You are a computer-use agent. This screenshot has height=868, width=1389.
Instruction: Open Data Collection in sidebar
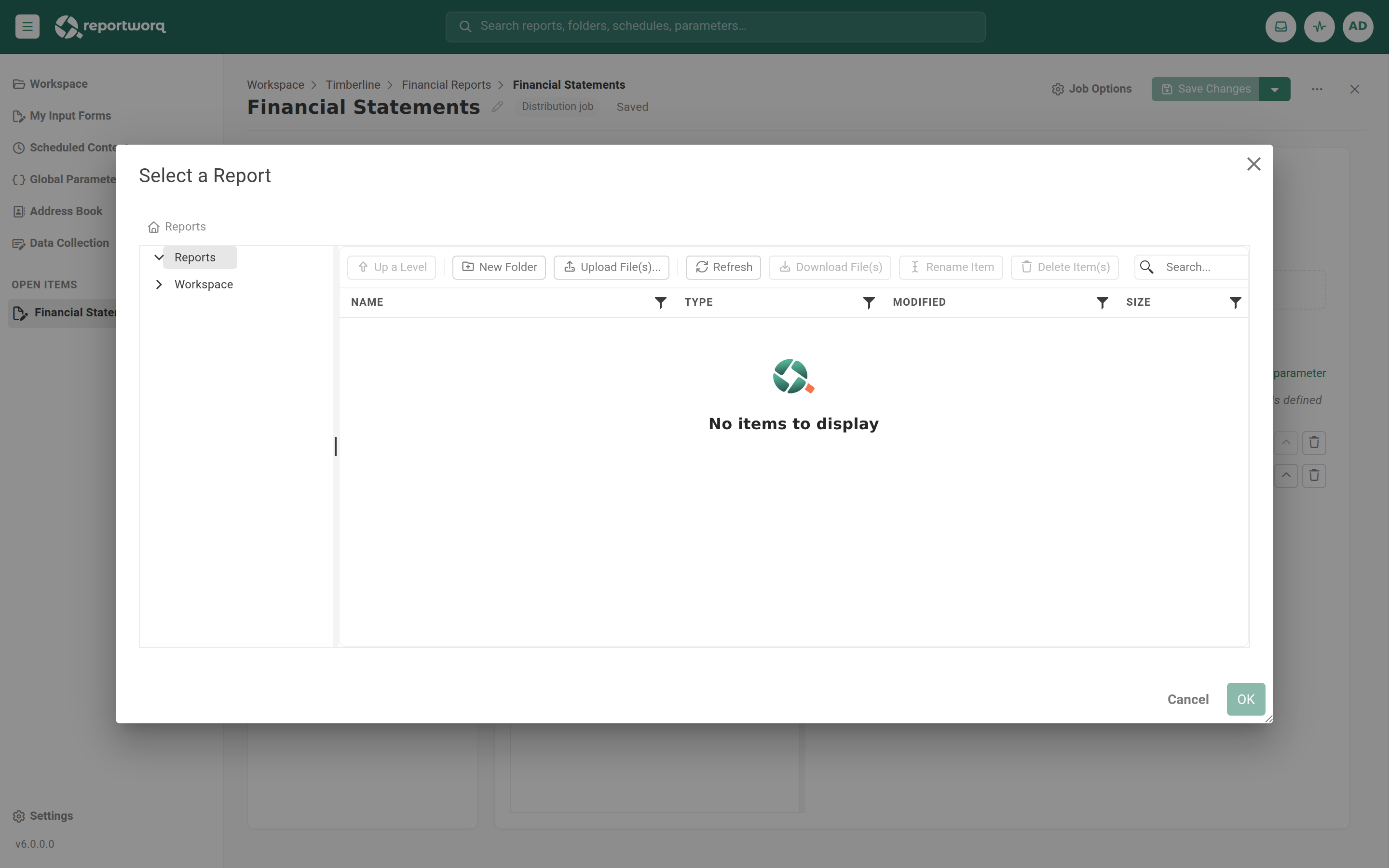click(61, 244)
